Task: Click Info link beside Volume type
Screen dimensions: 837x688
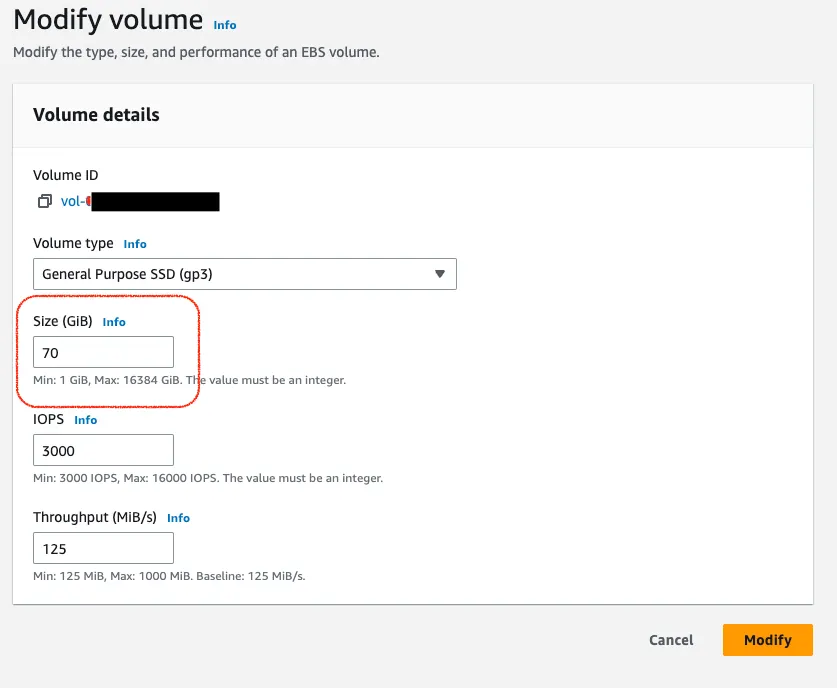Action: click(135, 244)
